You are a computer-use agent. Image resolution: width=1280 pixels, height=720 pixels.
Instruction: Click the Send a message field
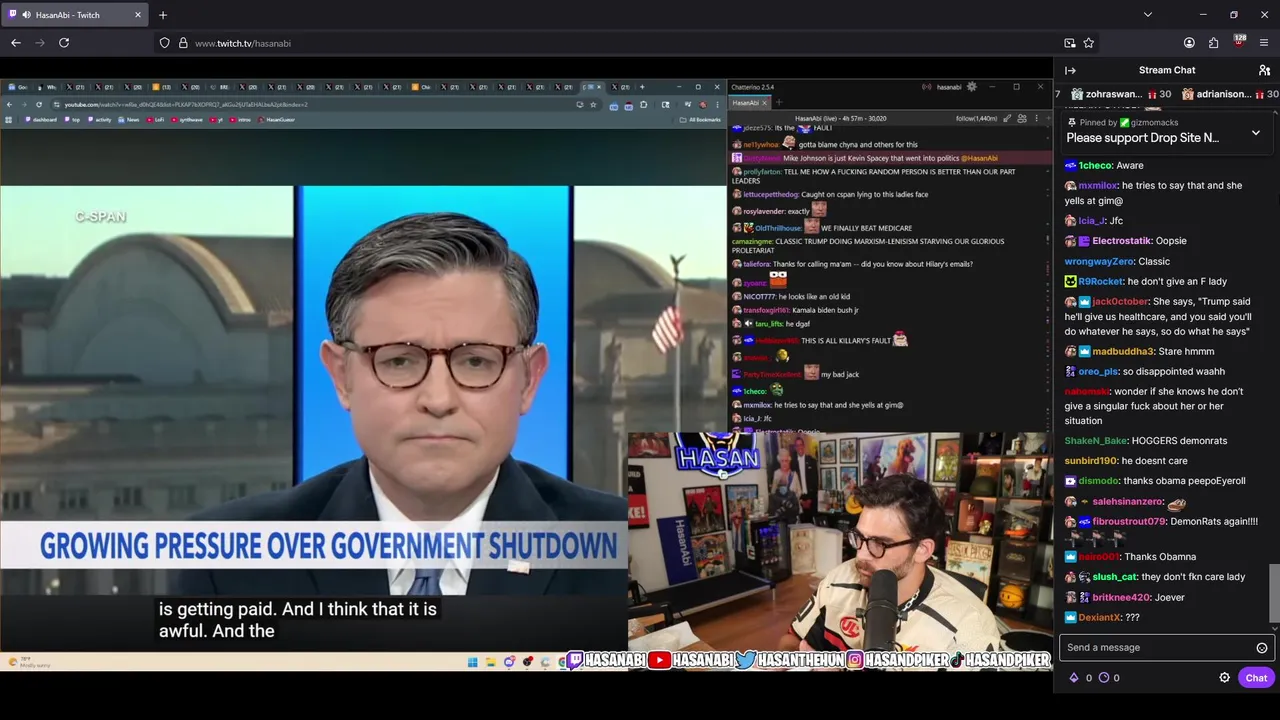(1167, 648)
